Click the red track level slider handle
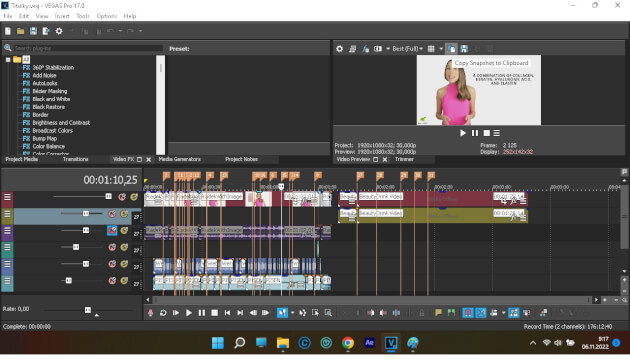This screenshot has width=630, height=360. pos(108,196)
